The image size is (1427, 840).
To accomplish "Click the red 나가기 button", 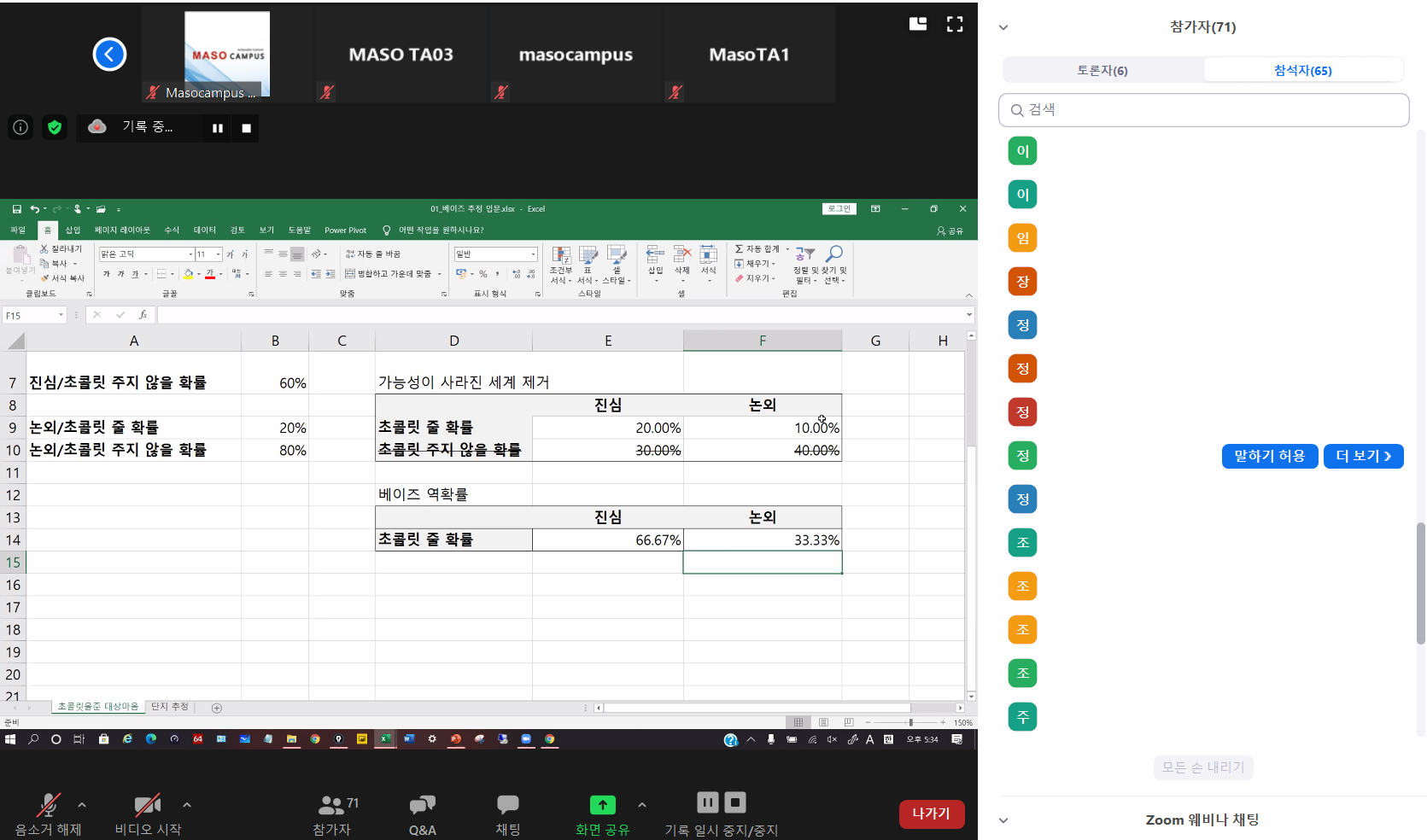I will click(931, 814).
